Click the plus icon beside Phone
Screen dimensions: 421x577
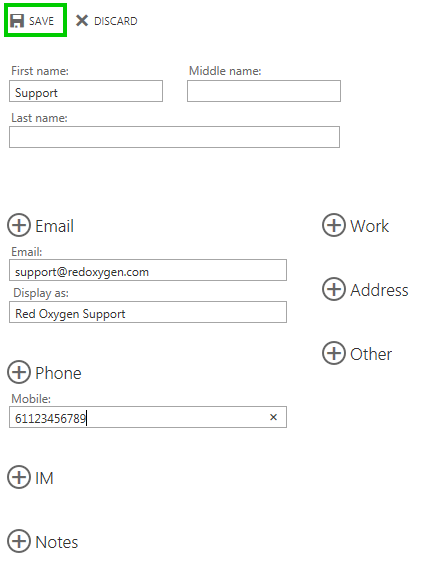click(x=19, y=372)
